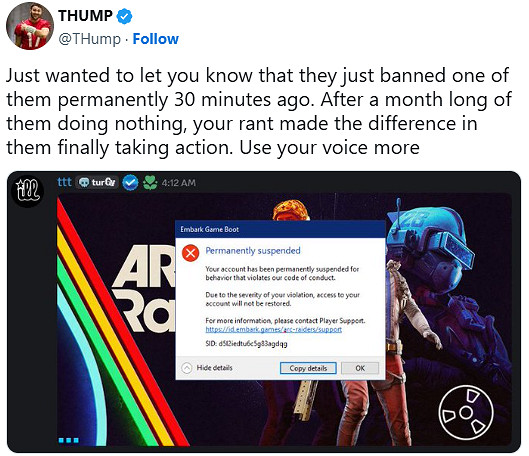The image size is (529, 456).
Task: Click the green heart clover badge
Action: [150, 182]
